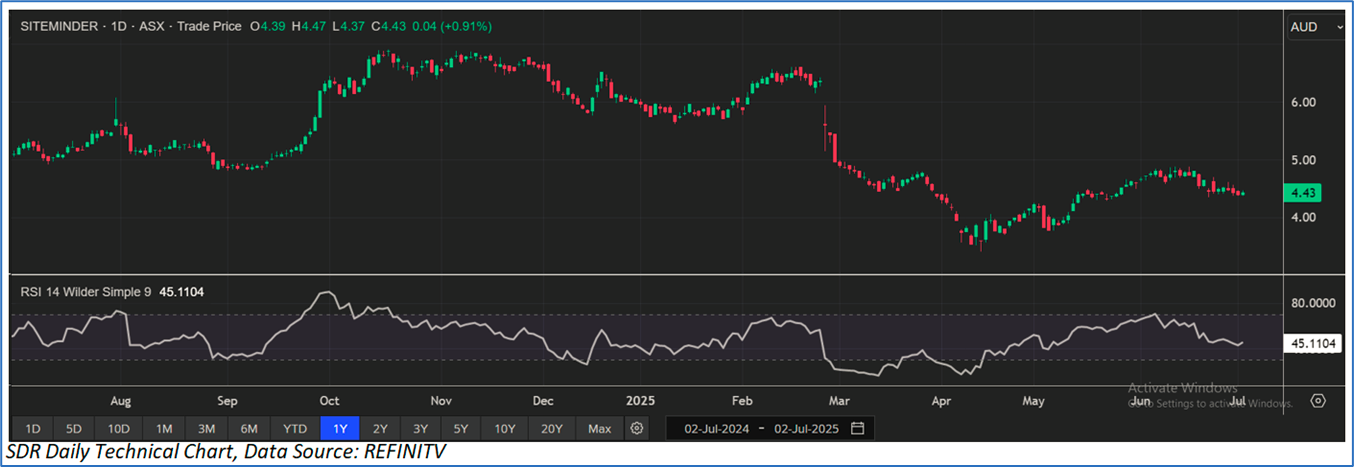Image resolution: width=1354 pixels, height=467 pixels.
Task: Switch to the 10D range
Action: tap(118, 429)
